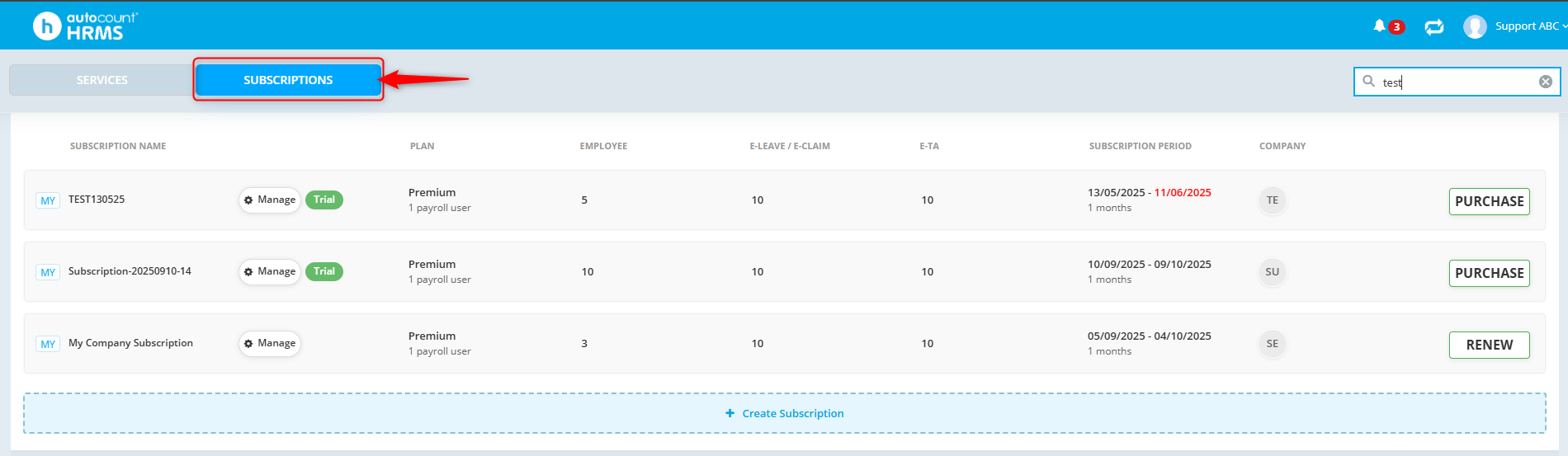Click the user avatar icon
This screenshot has width=1568, height=456.
(1475, 27)
